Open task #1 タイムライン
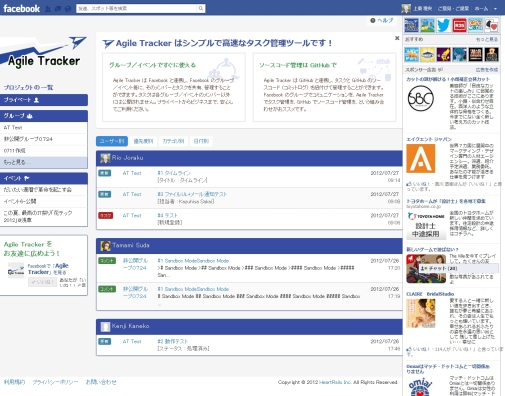This screenshot has height=396, width=505. pos(174,173)
